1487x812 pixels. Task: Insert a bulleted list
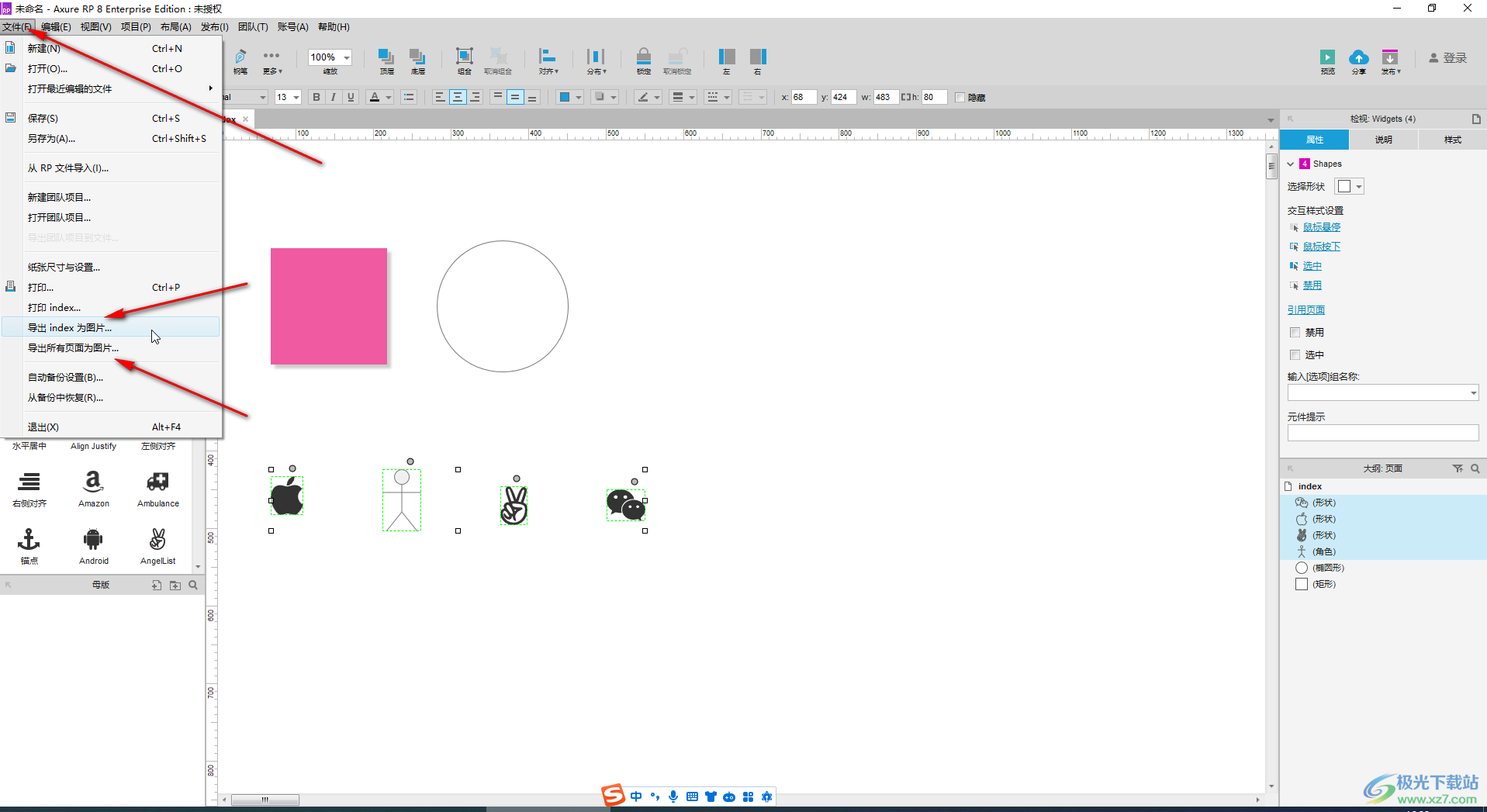409,97
